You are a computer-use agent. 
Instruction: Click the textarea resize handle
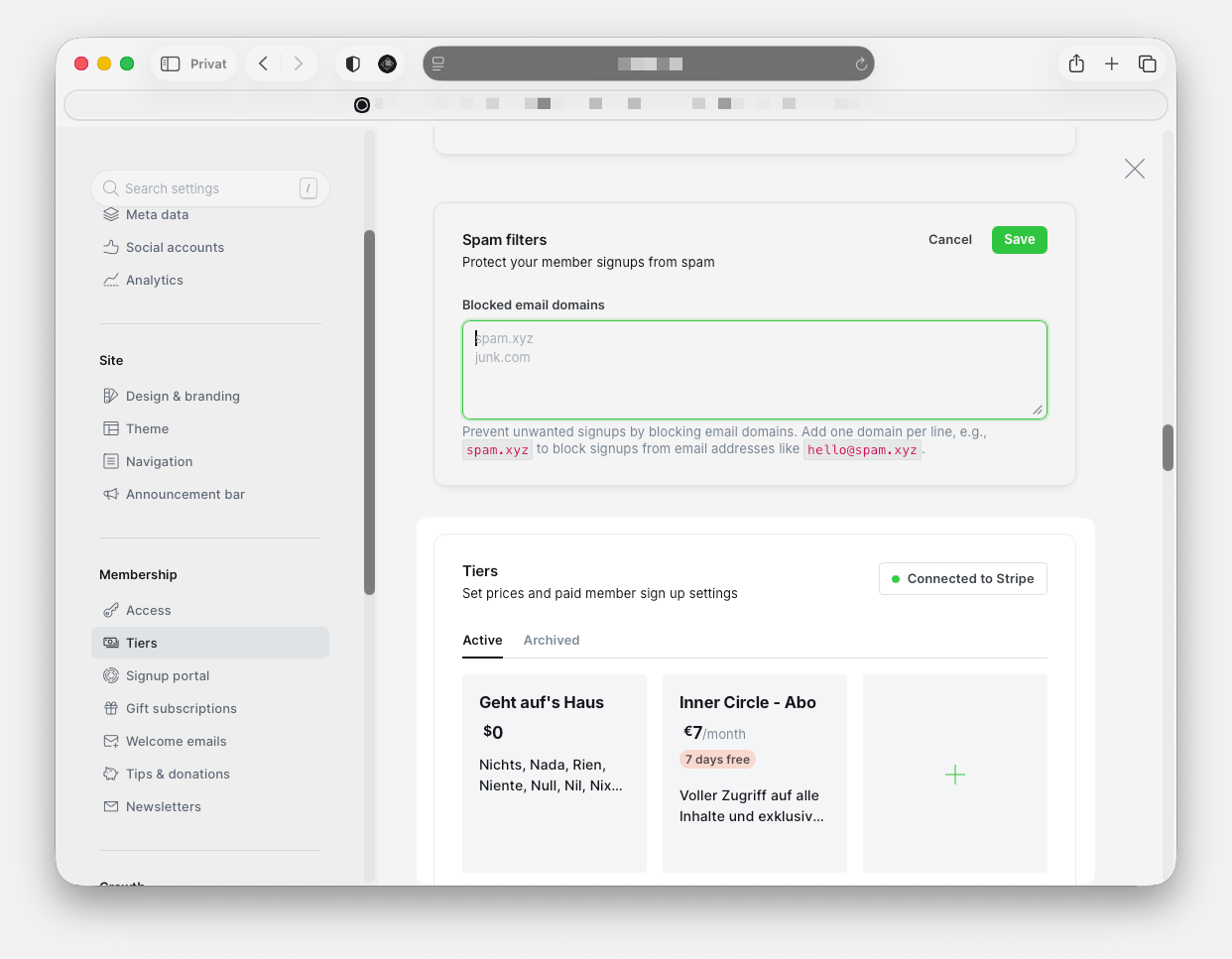point(1038,410)
